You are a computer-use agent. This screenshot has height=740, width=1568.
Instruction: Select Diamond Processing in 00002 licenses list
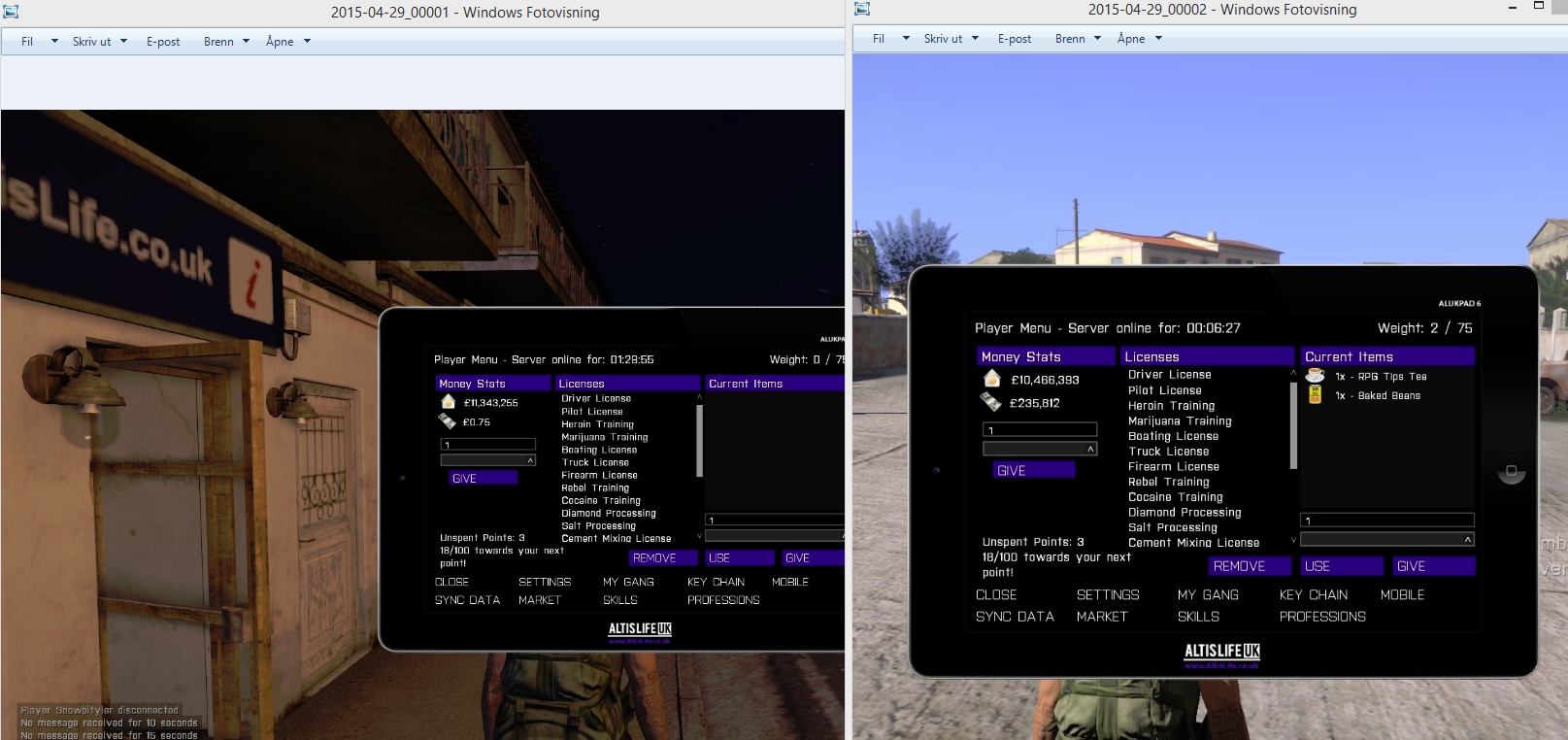point(1184,512)
